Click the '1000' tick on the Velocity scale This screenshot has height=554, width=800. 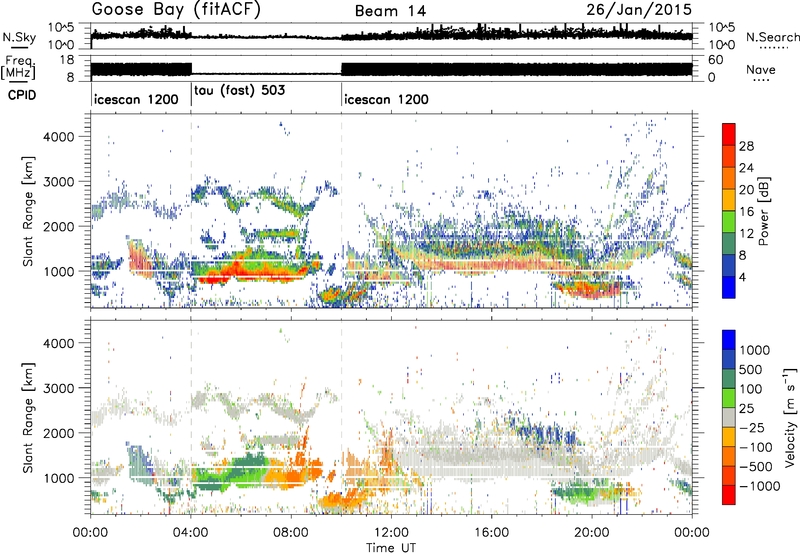tap(755, 350)
